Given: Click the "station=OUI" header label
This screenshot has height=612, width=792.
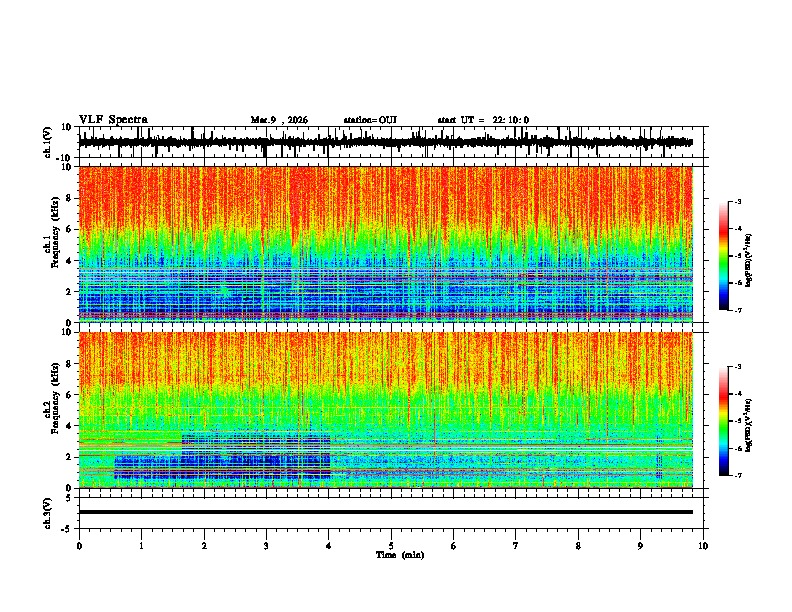Looking at the screenshot, I should pos(370,120).
